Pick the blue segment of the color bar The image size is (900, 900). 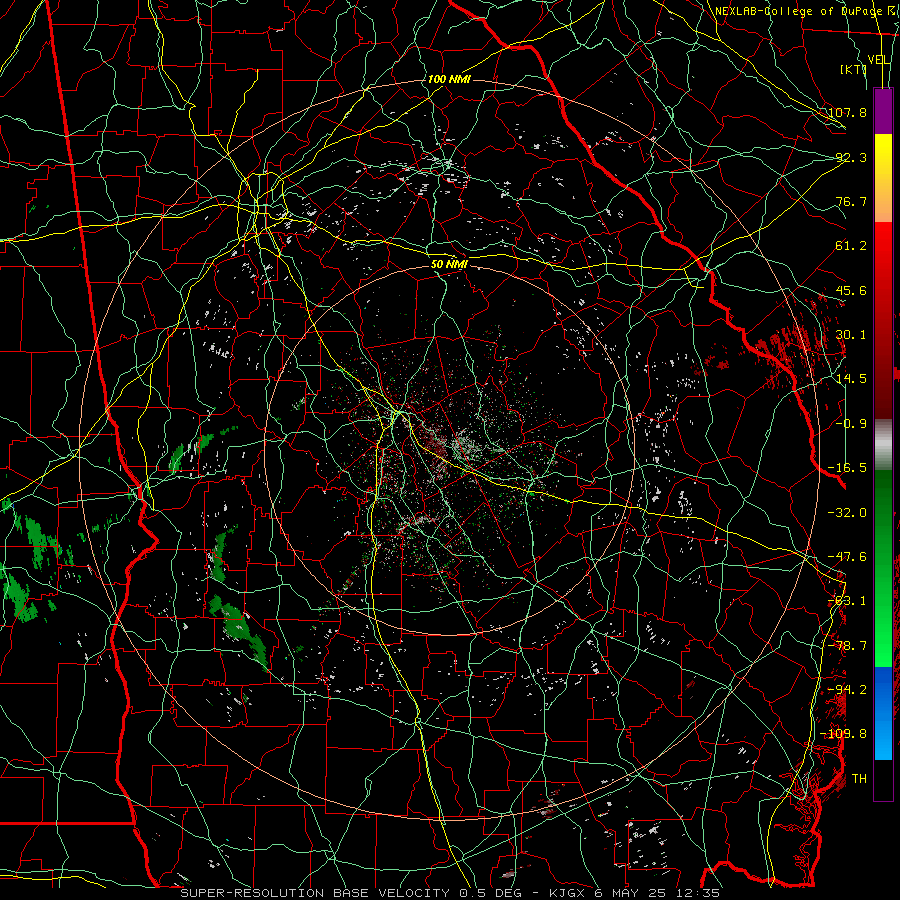[x=883, y=713]
